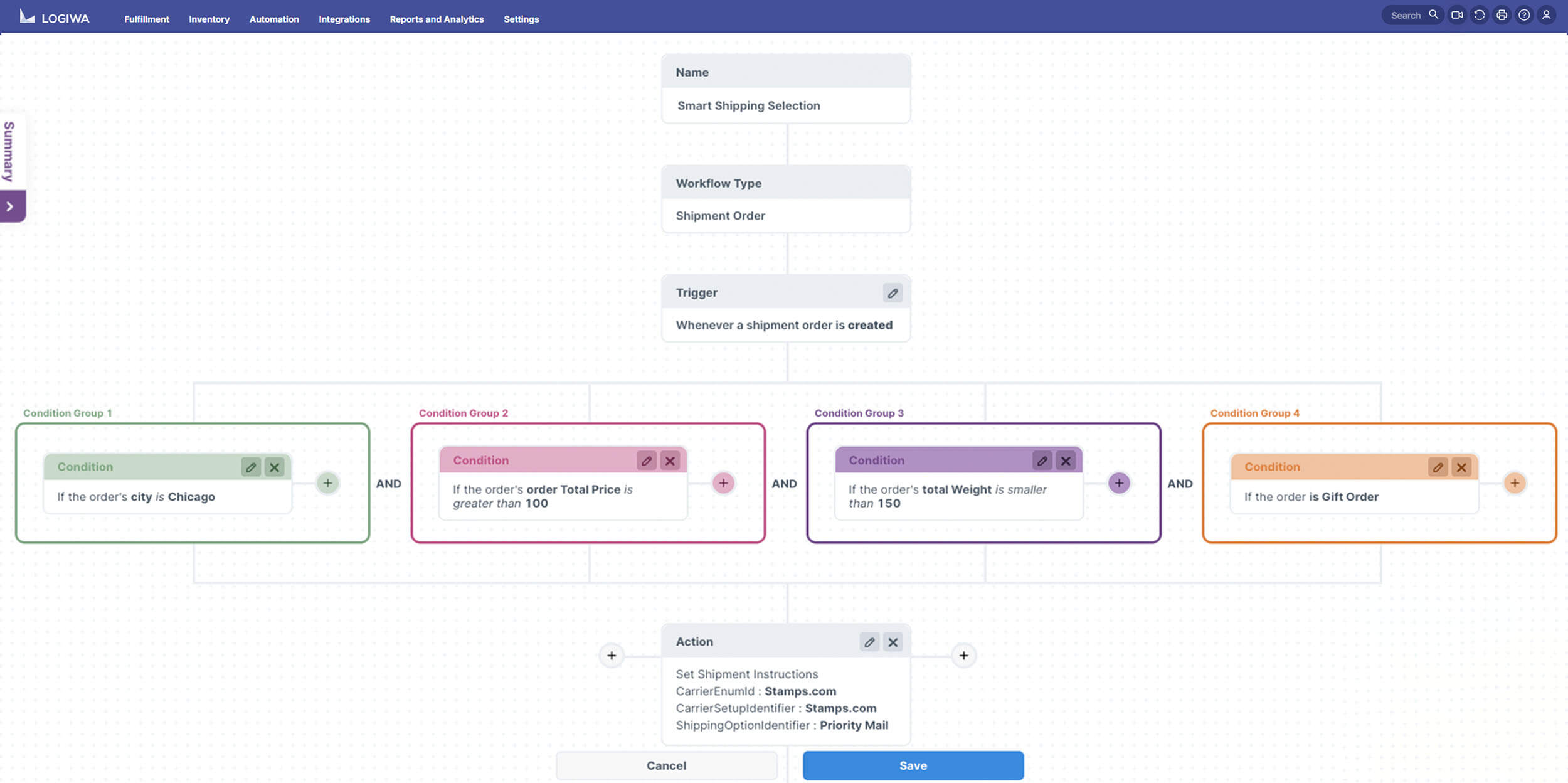Add a condition in Condition Group 3
This screenshot has height=783, width=1568.
[1119, 483]
